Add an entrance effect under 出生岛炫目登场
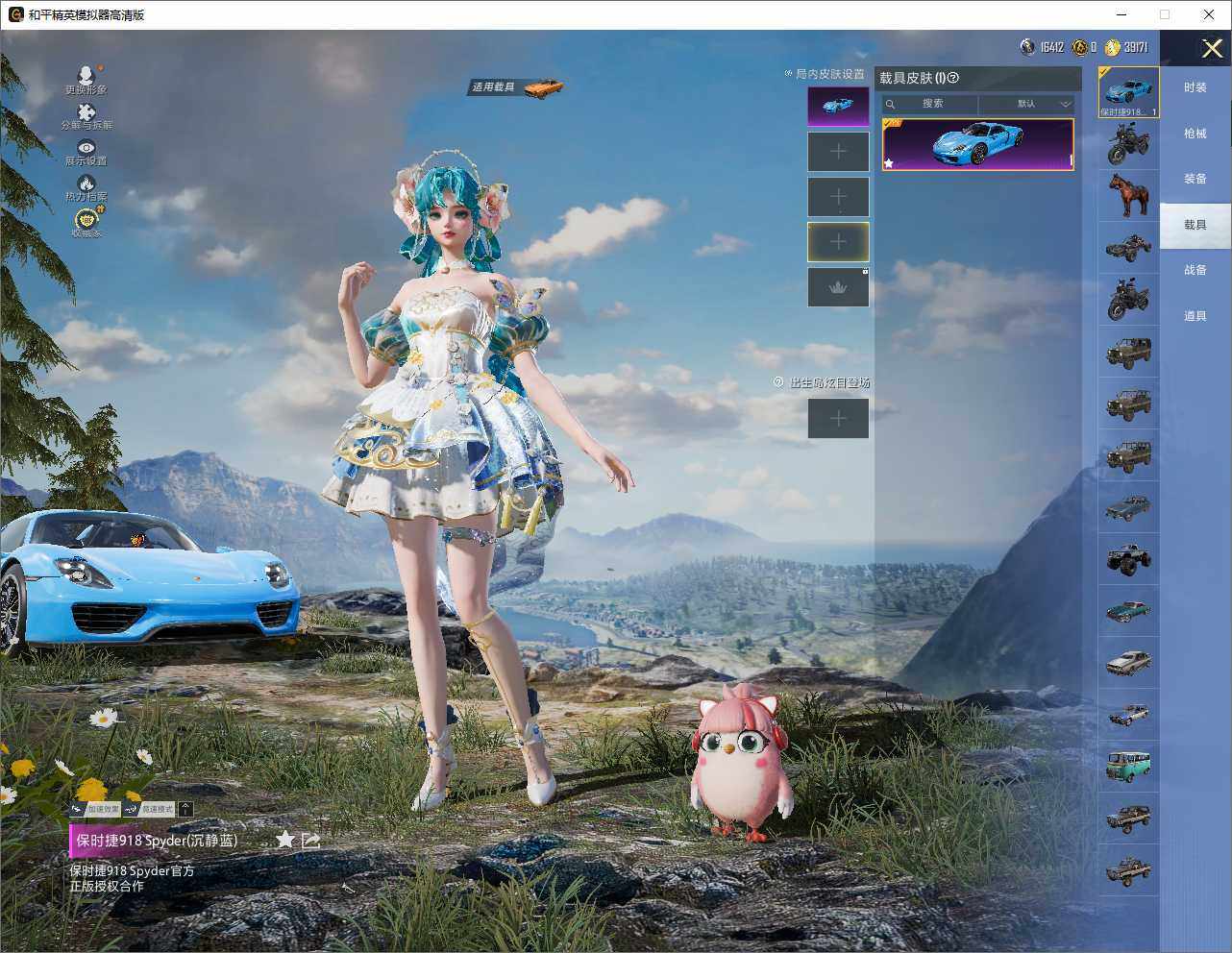The height and width of the screenshot is (953, 1232). click(838, 418)
